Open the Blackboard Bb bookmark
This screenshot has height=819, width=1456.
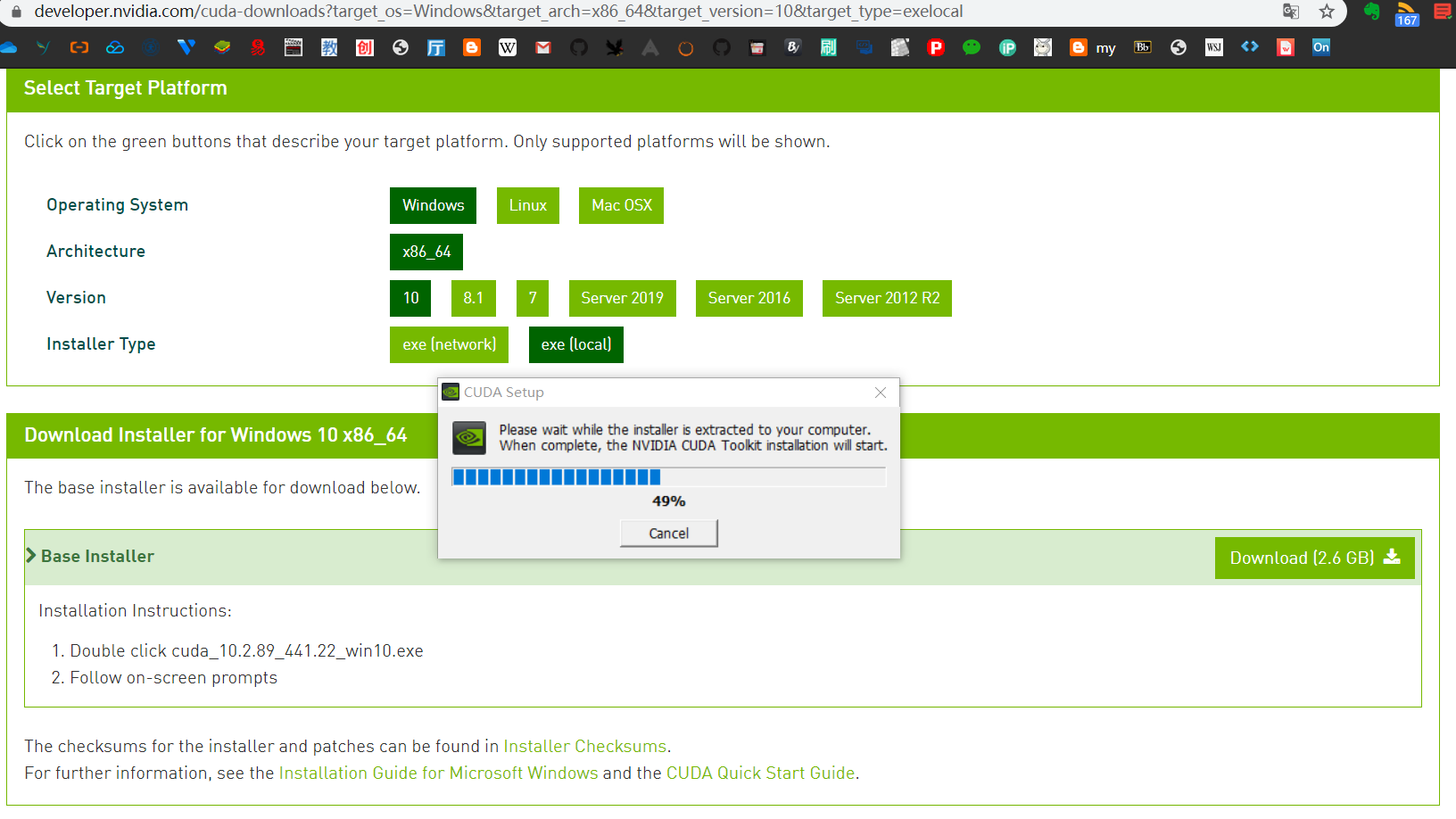tap(1143, 47)
